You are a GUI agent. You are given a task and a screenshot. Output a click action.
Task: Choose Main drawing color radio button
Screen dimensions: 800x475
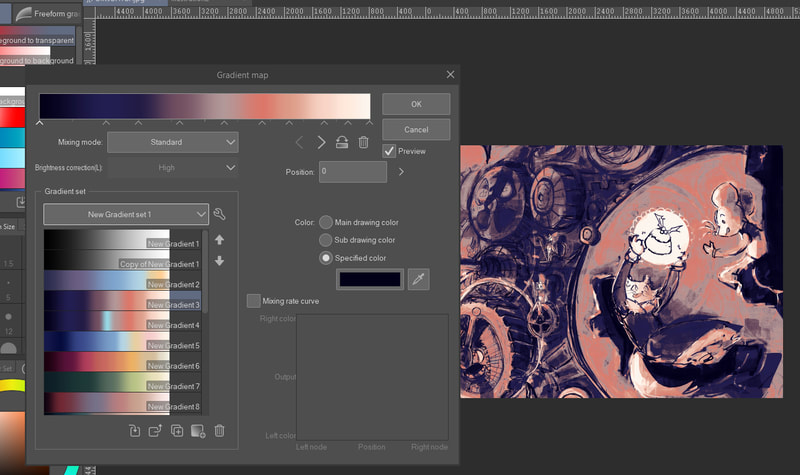pyautogui.click(x=326, y=222)
